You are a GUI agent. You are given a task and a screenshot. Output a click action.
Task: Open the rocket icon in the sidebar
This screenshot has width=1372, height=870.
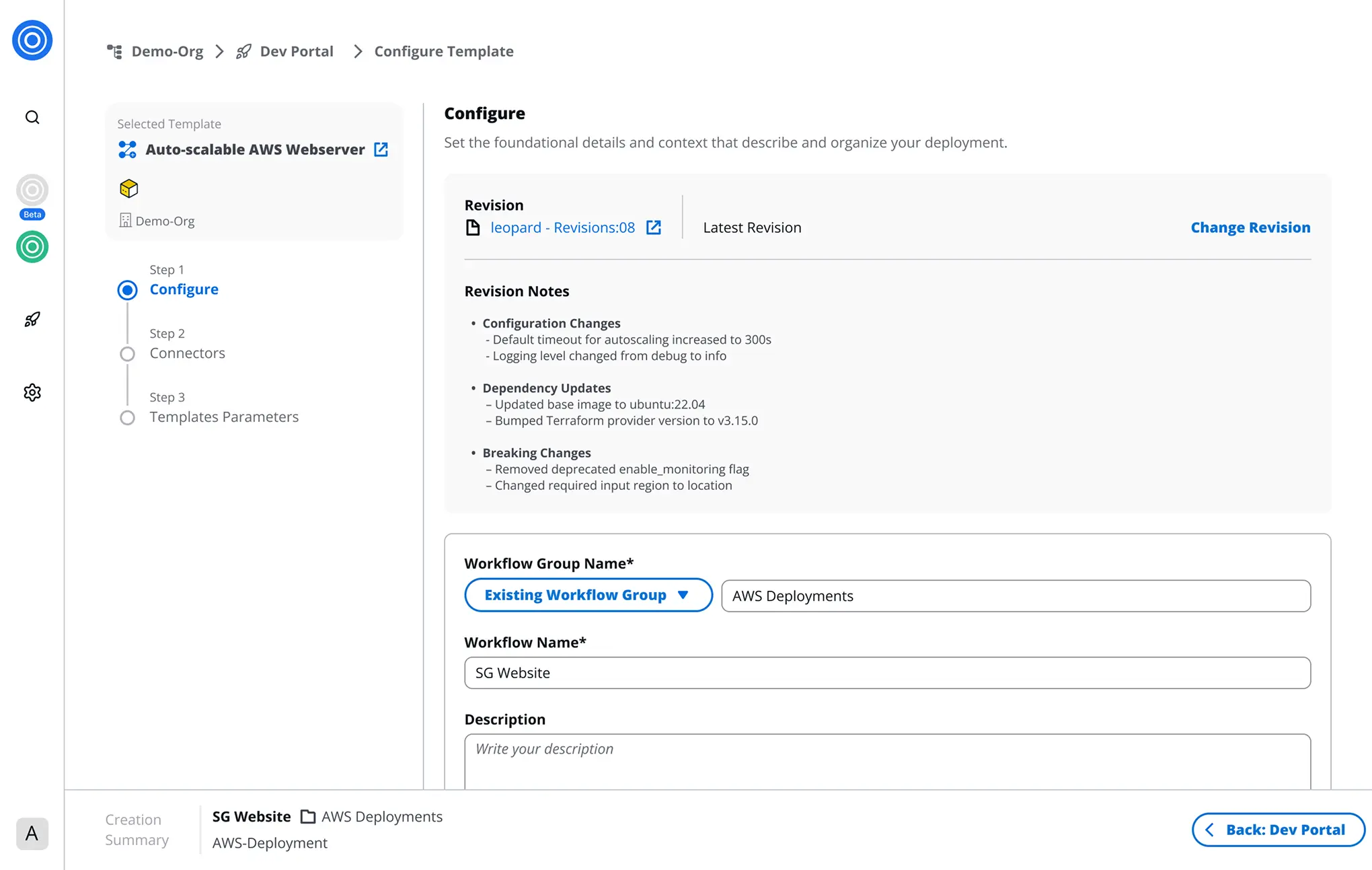[32, 320]
